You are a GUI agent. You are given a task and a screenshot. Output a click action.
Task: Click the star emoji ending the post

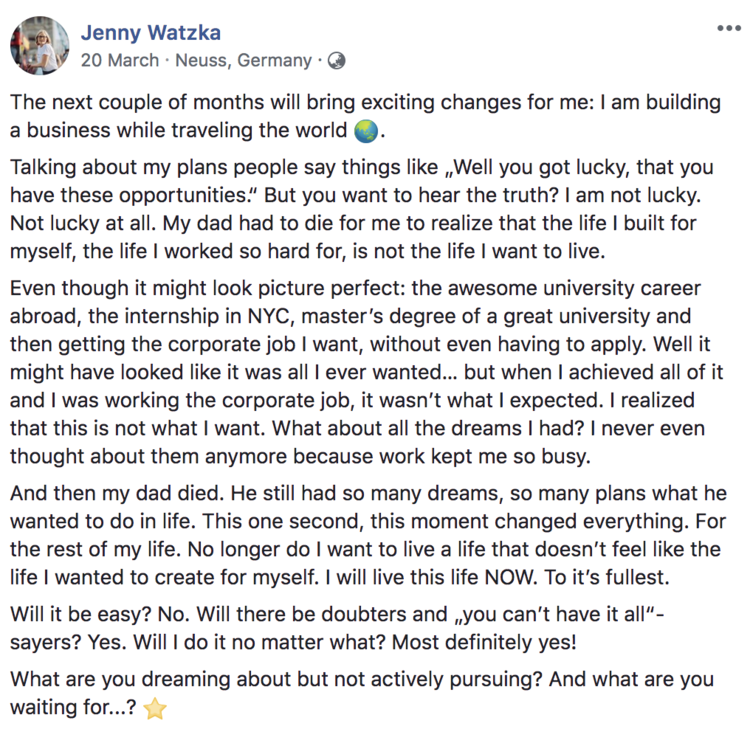click(155, 708)
